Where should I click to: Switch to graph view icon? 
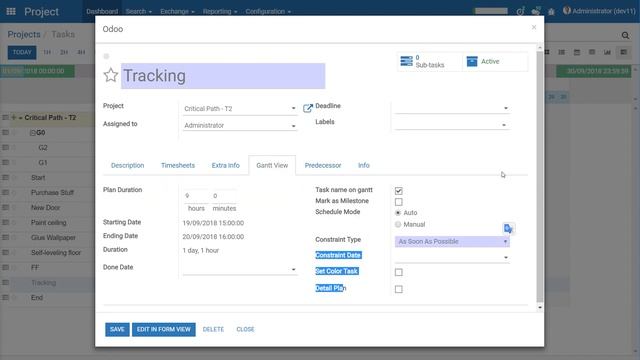[x=607, y=52]
